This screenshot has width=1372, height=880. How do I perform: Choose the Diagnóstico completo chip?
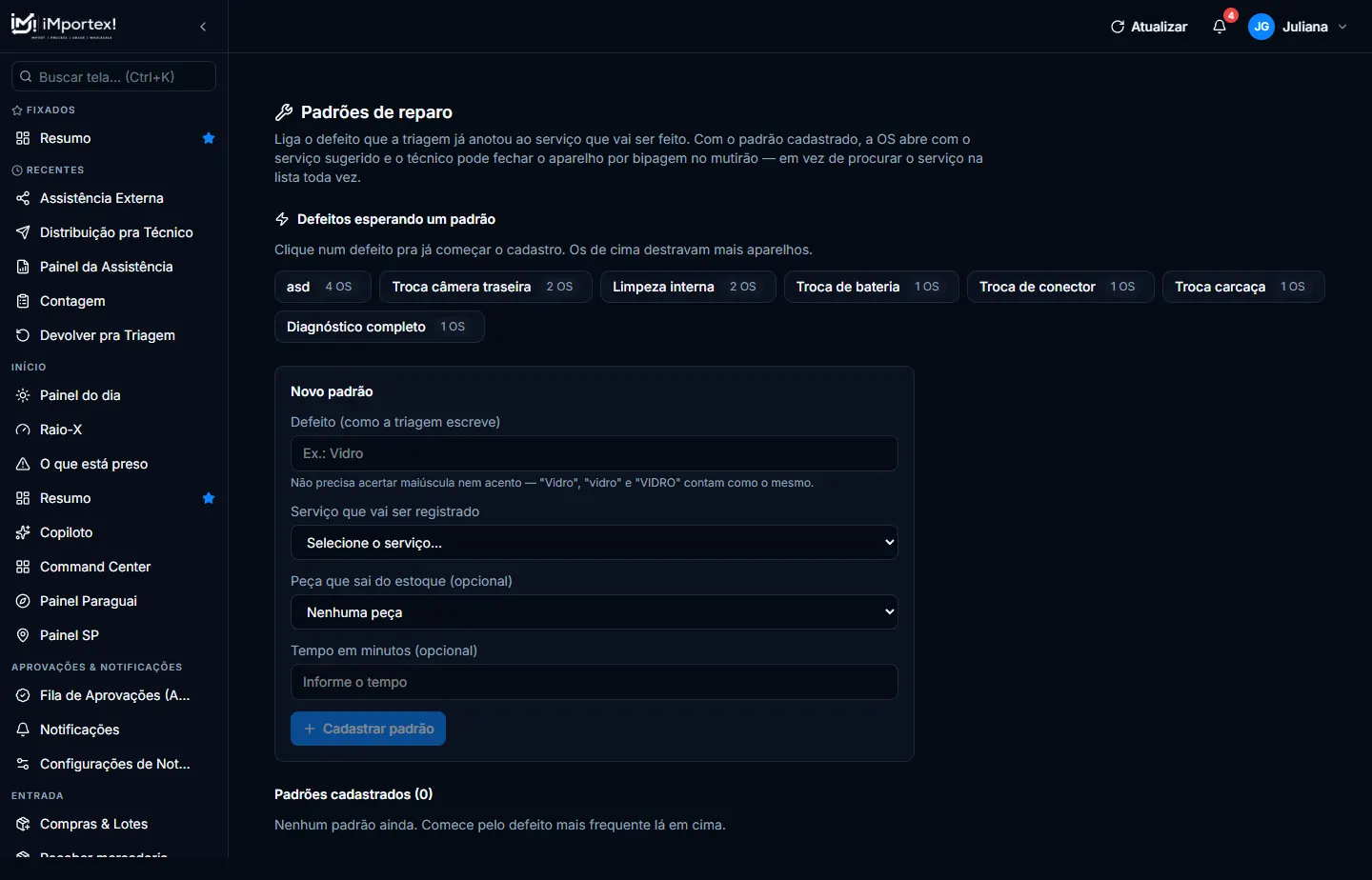(379, 327)
